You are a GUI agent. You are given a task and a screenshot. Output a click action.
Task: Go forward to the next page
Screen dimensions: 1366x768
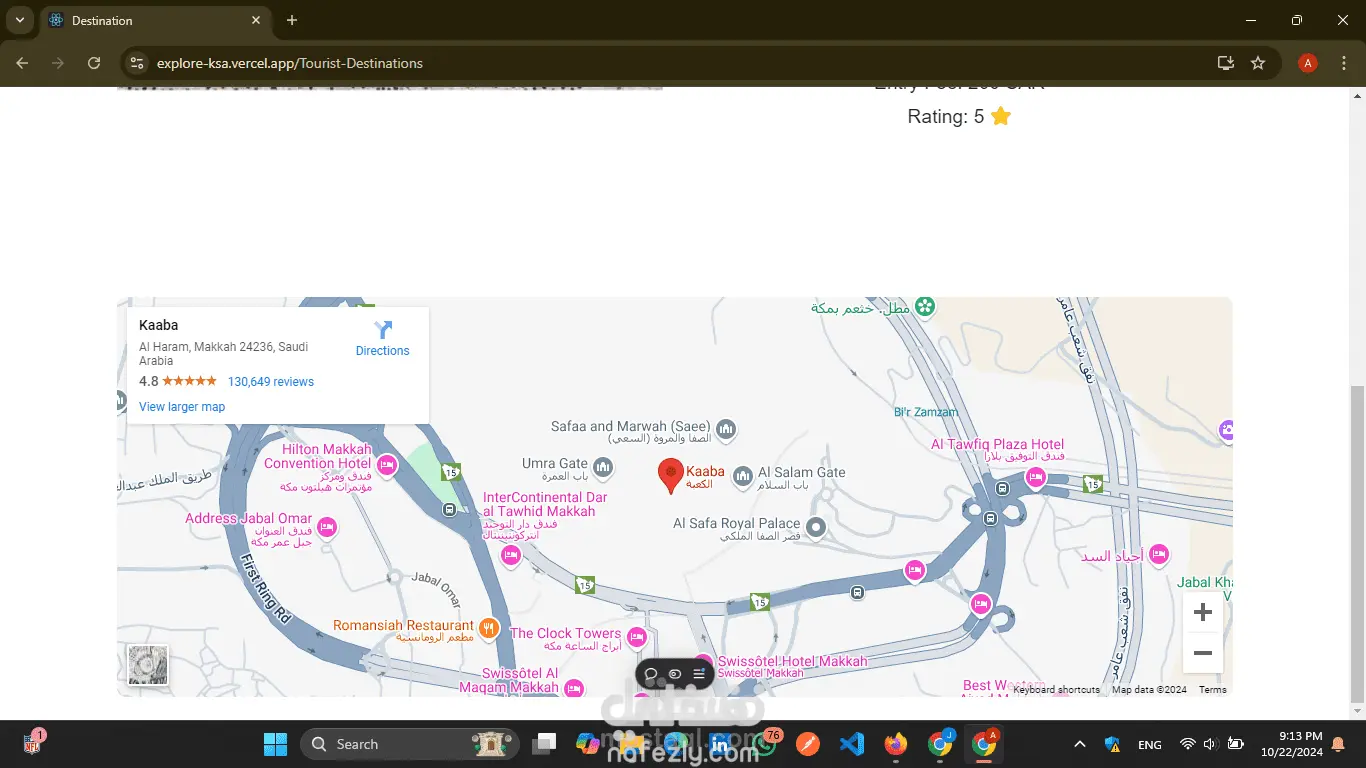coord(58,63)
